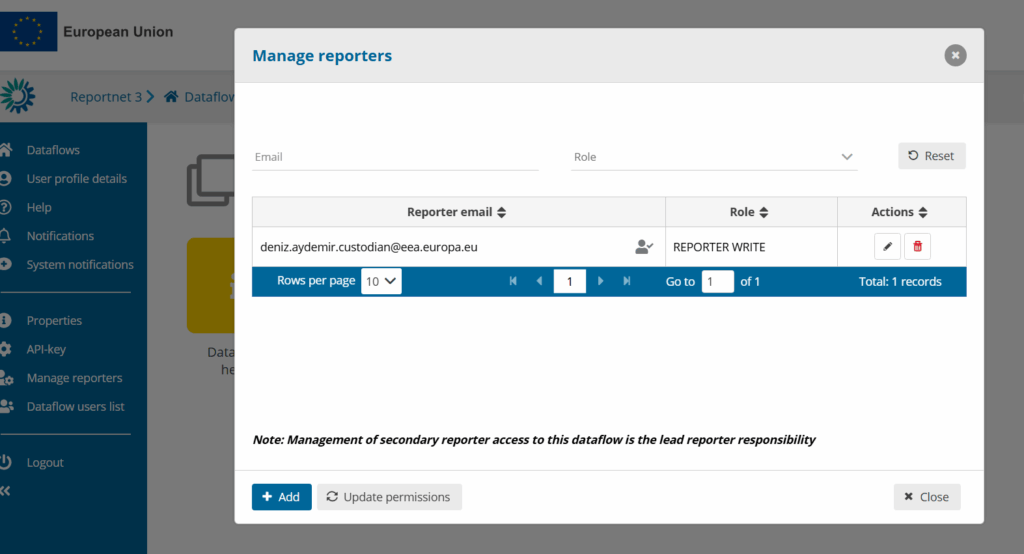Click the Reset filters button
The width and height of the screenshot is (1024, 554).
(x=931, y=156)
